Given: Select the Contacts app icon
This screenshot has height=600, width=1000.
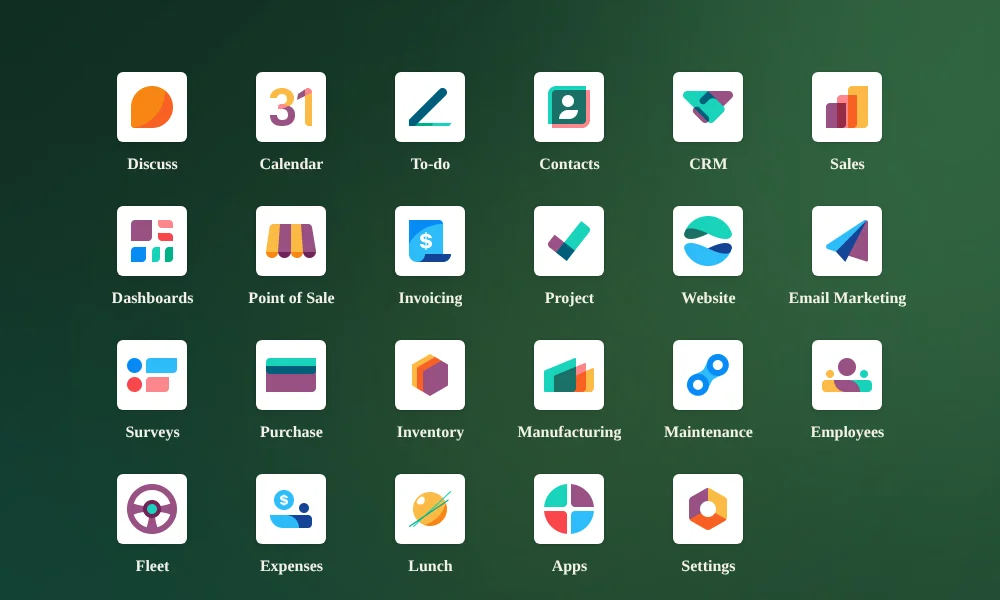Looking at the screenshot, I should tap(569, 107).
